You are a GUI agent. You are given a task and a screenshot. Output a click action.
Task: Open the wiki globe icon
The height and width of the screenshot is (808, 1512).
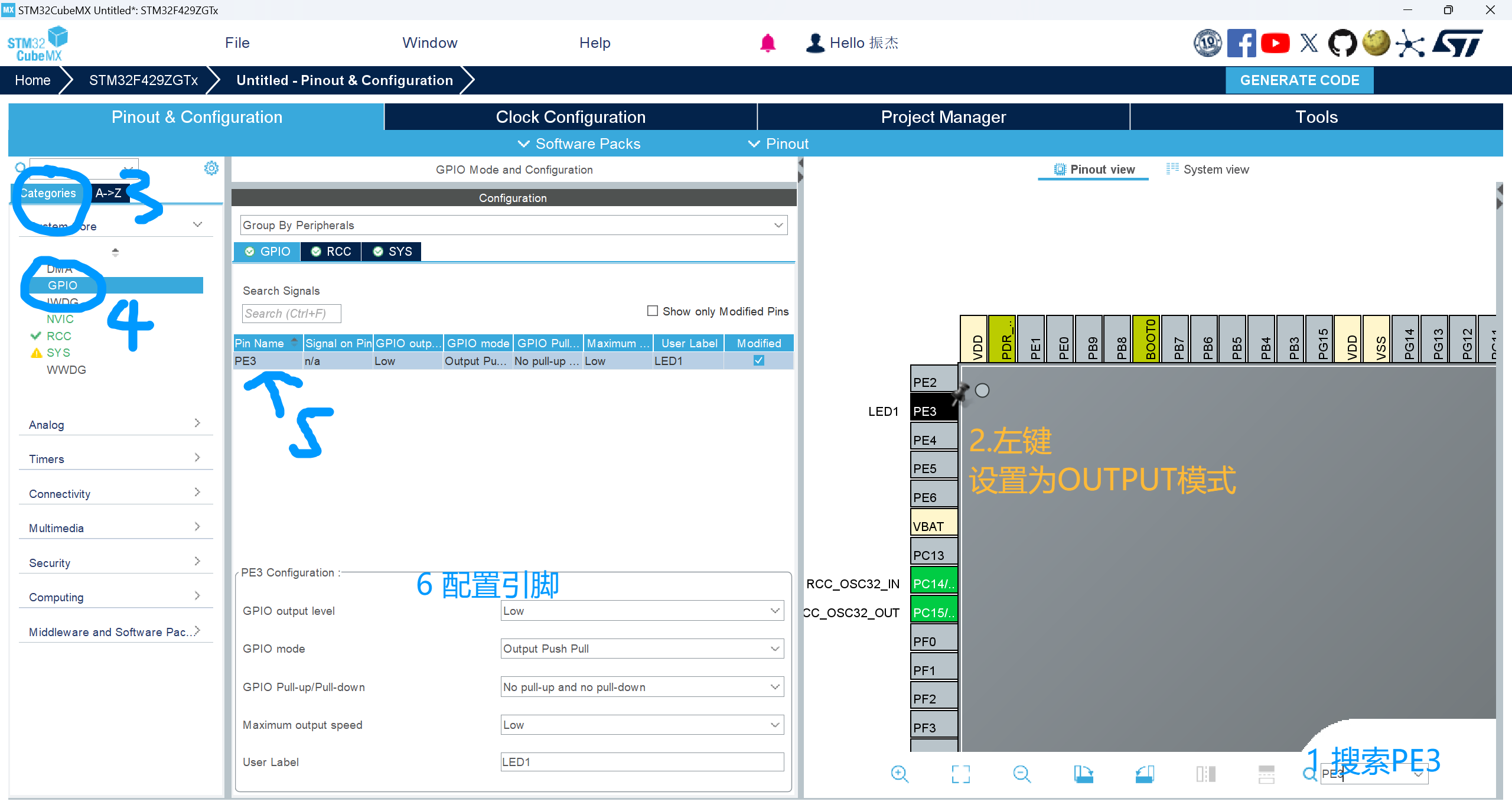tap(1376, 43)
